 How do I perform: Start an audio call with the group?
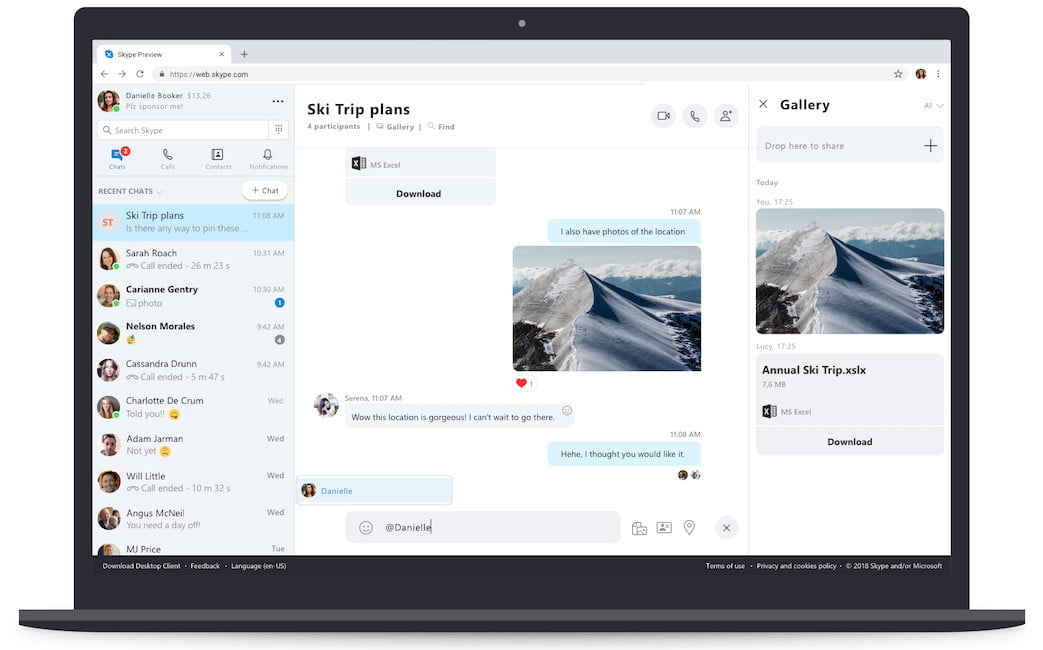tap(694, 116)
